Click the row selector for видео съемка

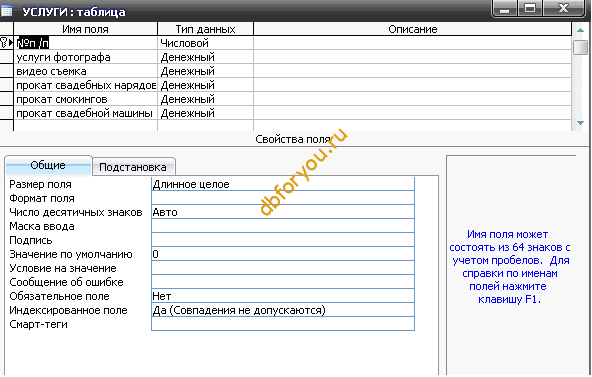tap(6, 71)
